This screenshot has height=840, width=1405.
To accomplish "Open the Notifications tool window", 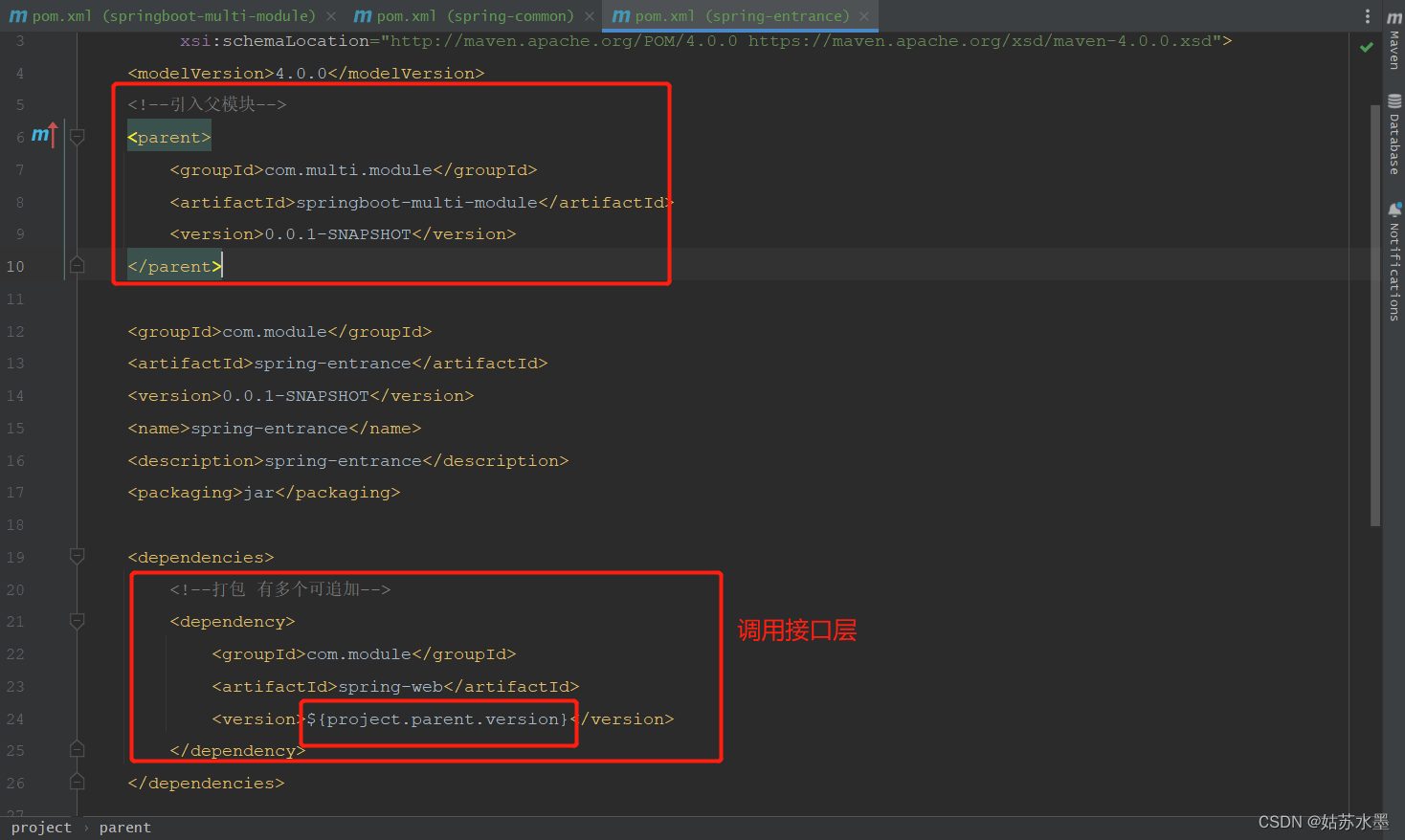I will tap(1394, 261).
